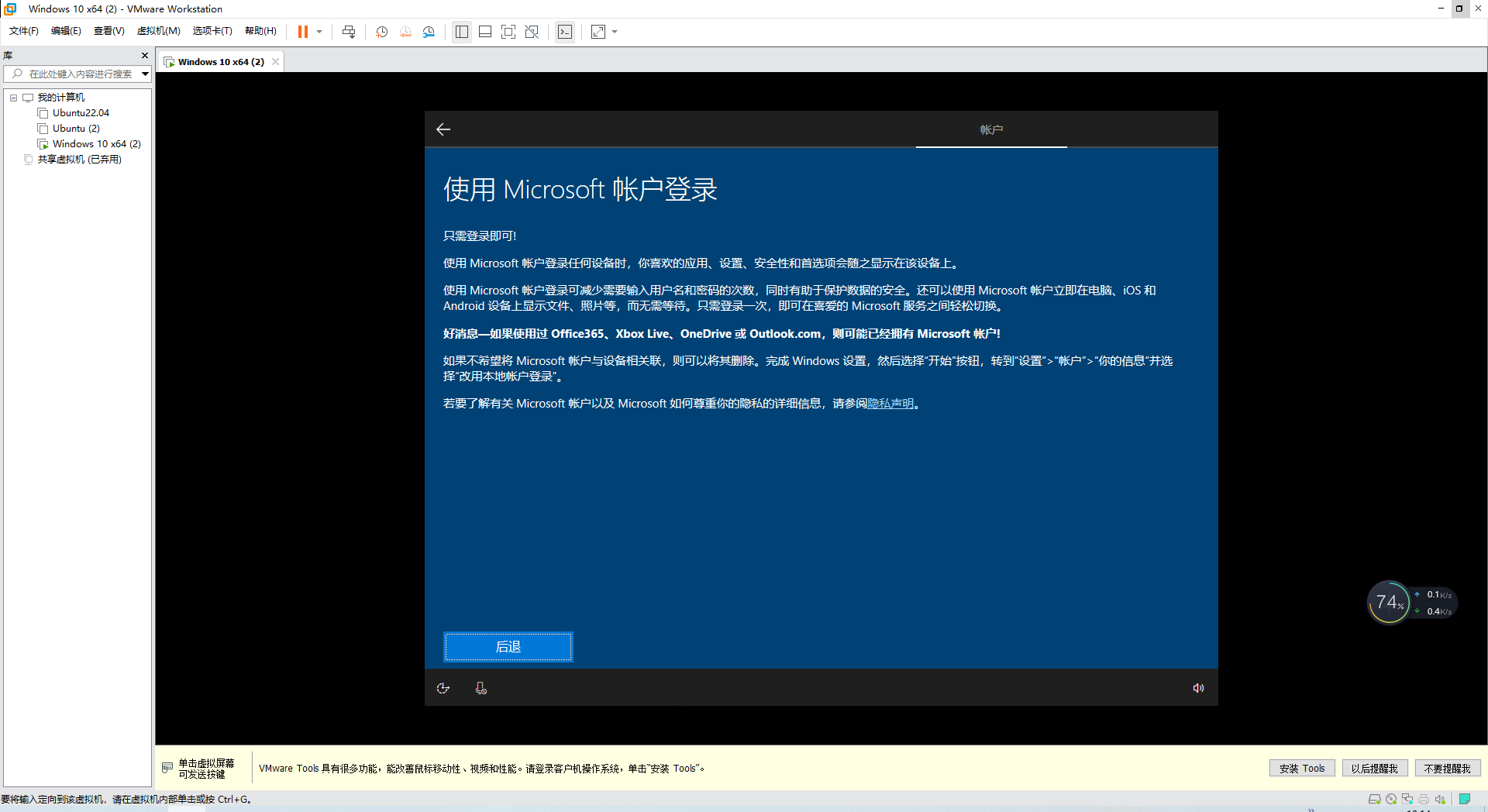Take a snapshot of this virtual machine
The height and width of the screenshot is (812, 1488).
click(382, 32)
